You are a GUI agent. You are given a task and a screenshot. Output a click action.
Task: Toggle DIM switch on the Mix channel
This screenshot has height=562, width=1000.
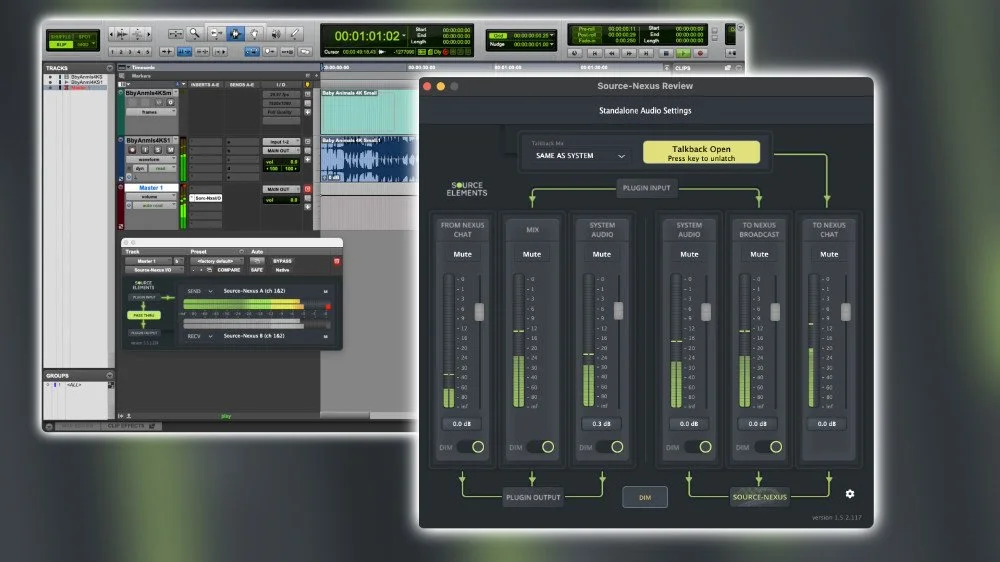(x=541, y=447)
